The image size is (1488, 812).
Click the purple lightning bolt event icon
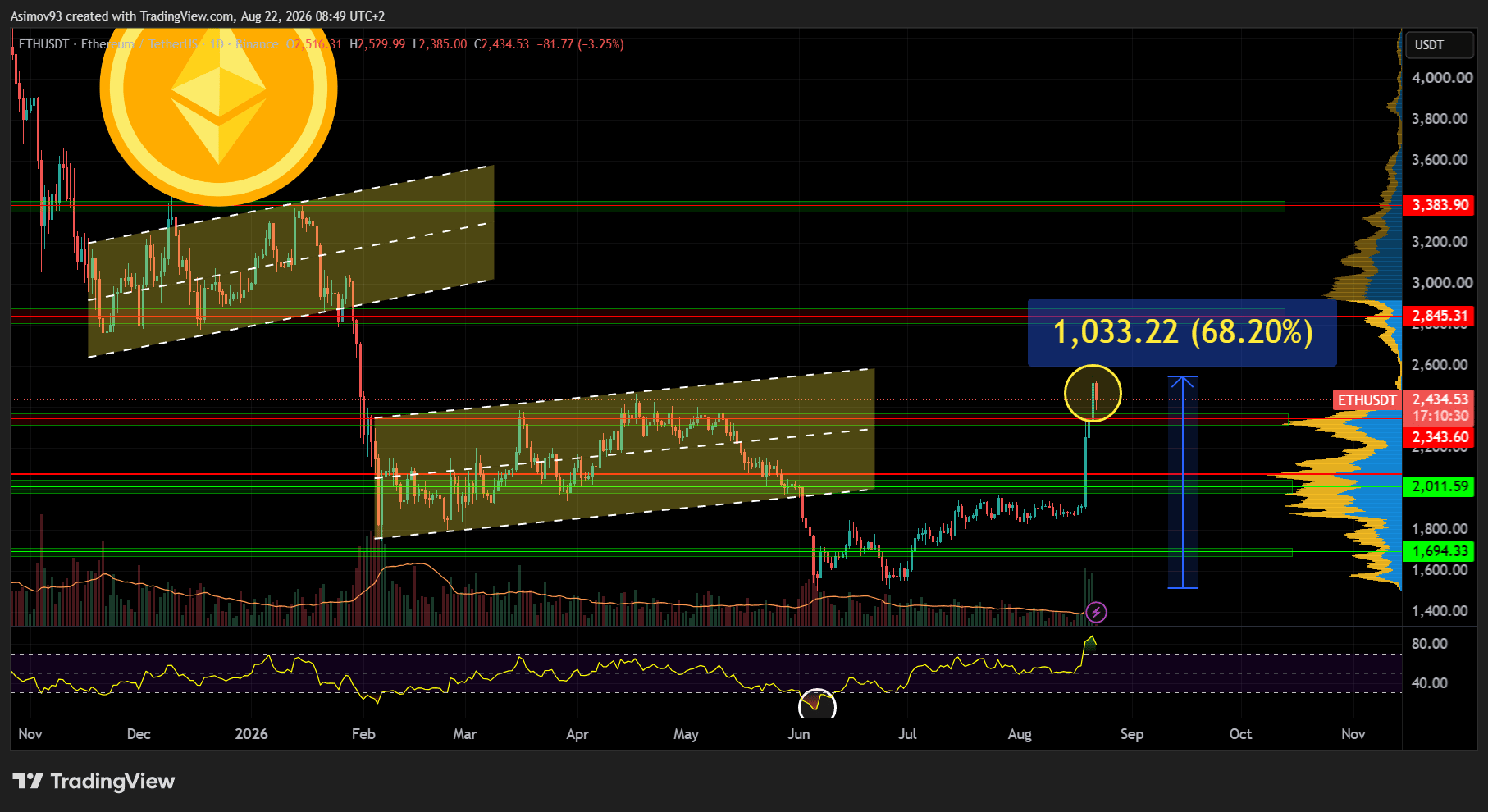[x=1096, y=612]
